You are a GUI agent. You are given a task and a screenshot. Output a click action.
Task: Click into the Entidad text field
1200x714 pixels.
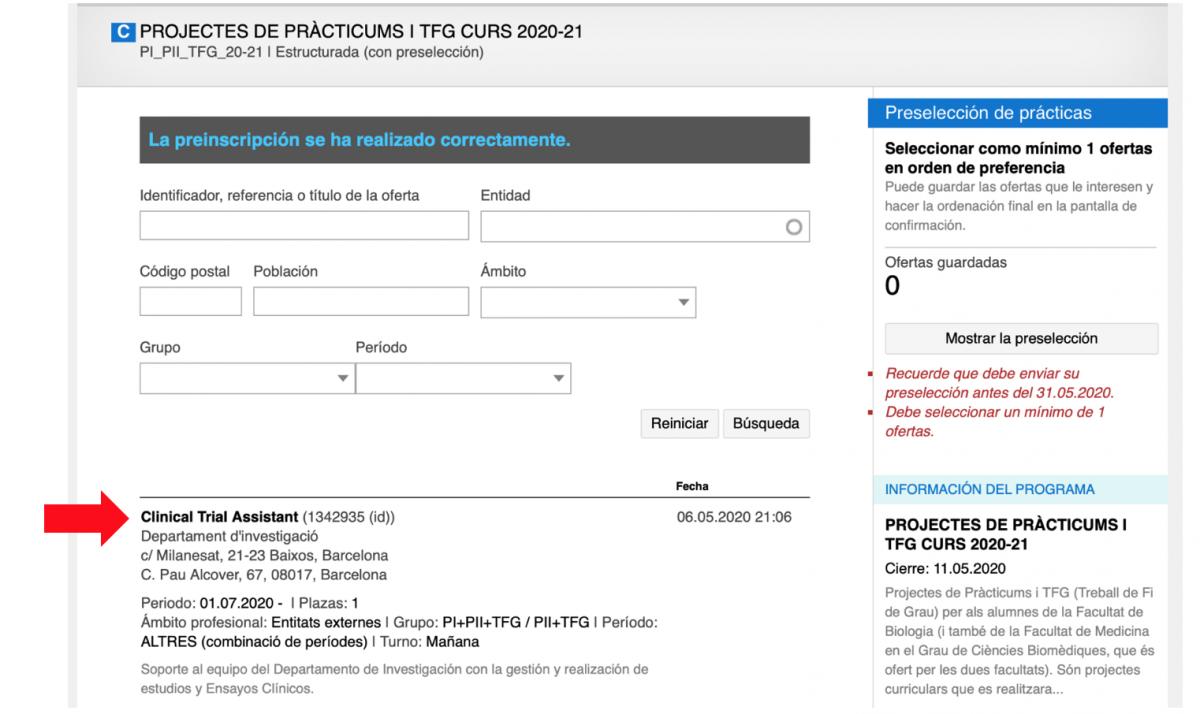pyautogui.click(x=632, y=227)
